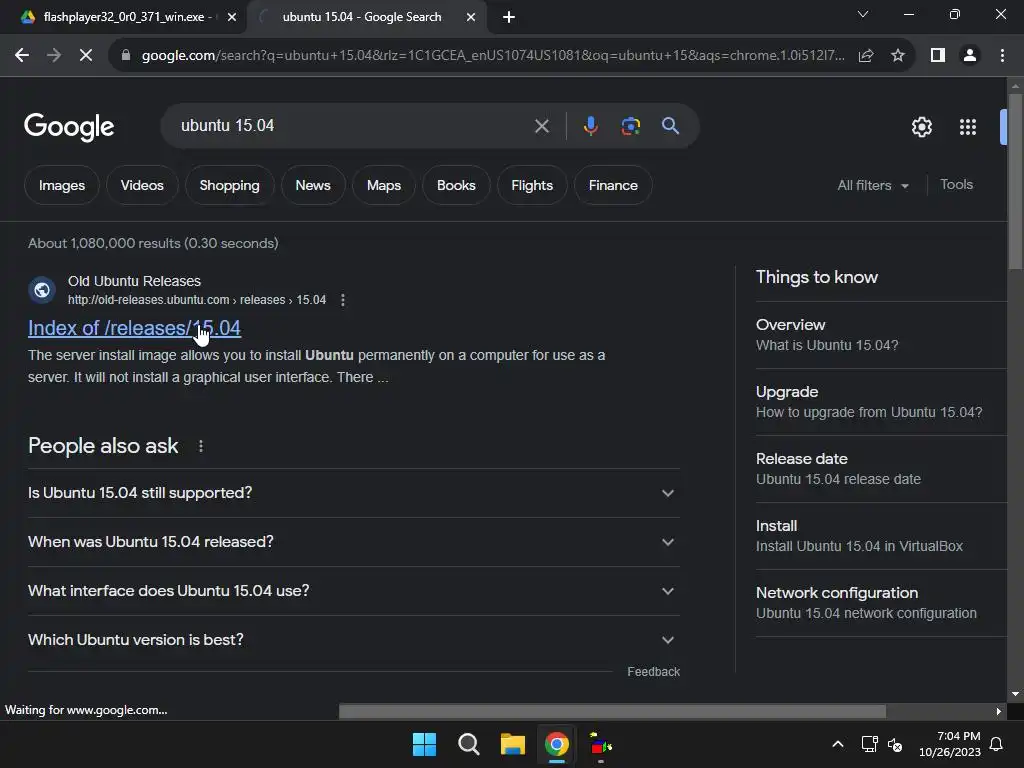Clear the Google search box
Screen dimensions: 1024x768
pyautogui.click(x=541, y=126)
